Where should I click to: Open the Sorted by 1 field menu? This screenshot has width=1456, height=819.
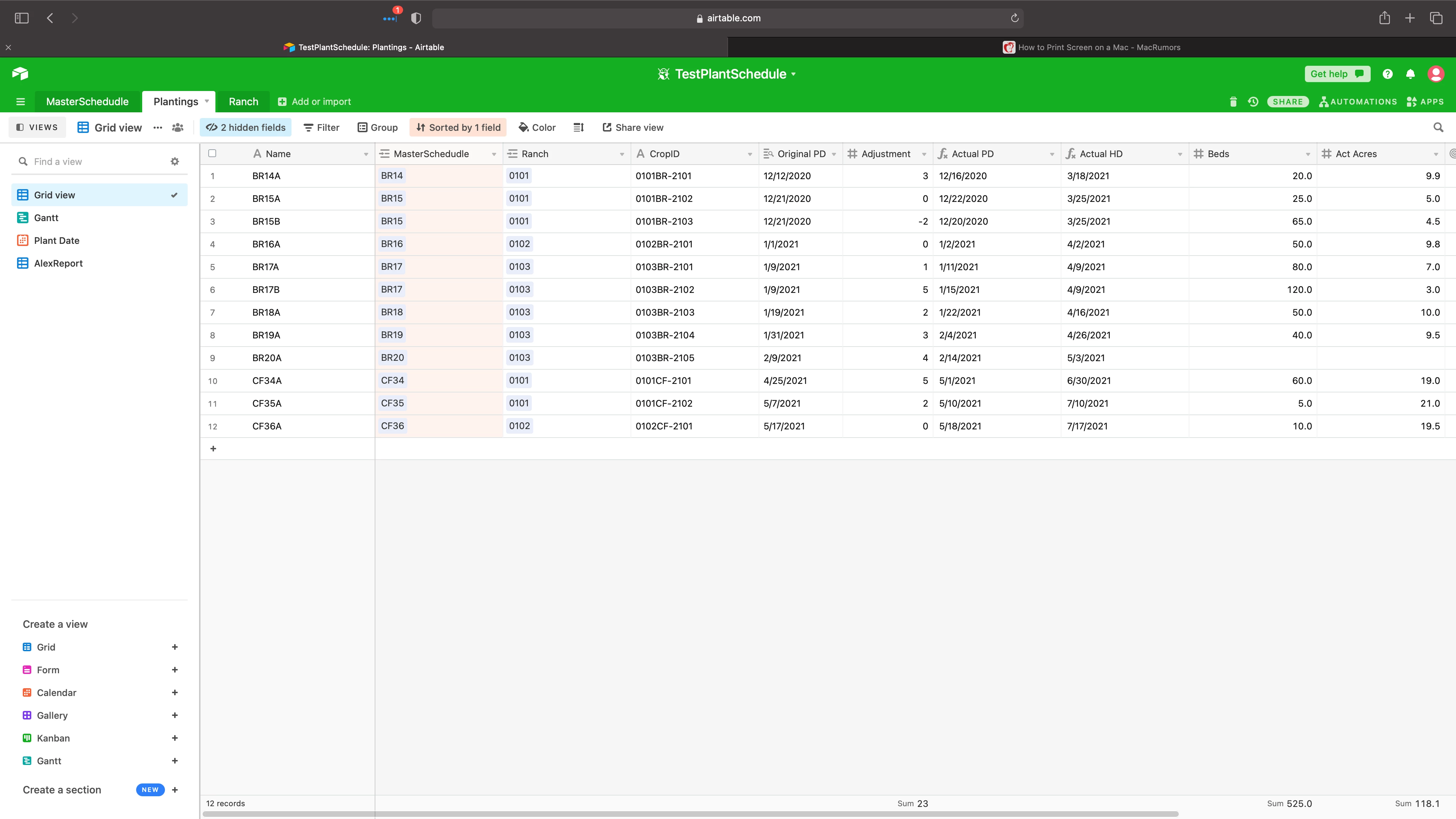(x=458, y=128)
